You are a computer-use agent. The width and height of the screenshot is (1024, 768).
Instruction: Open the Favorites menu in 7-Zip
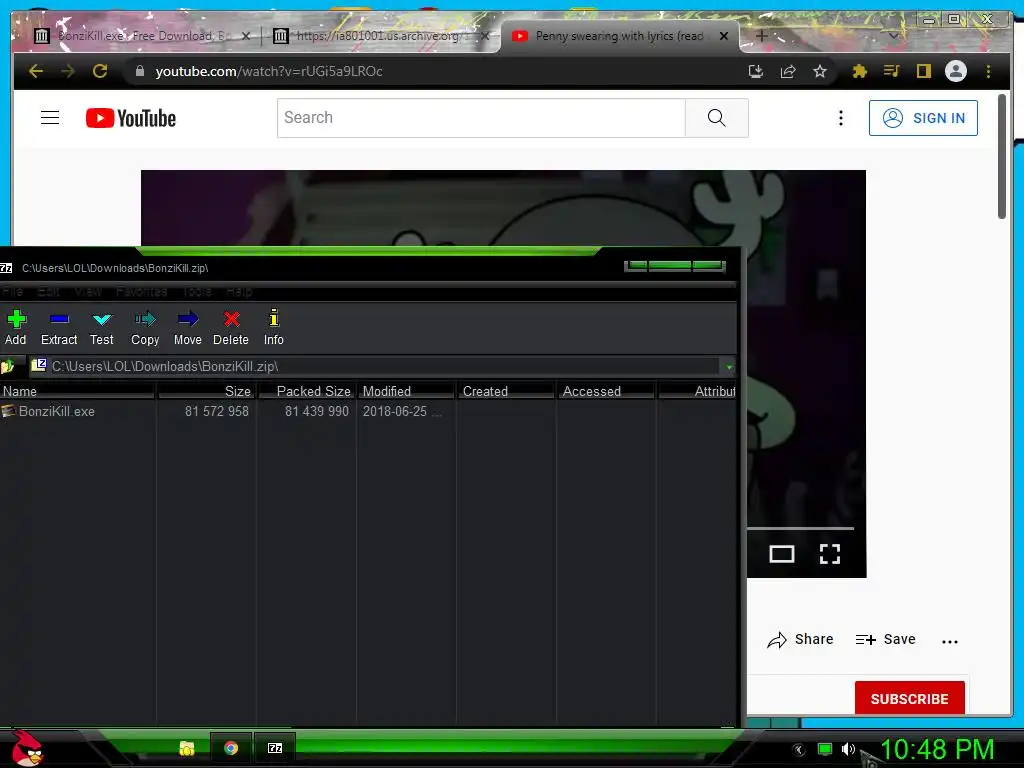point(142,291)
